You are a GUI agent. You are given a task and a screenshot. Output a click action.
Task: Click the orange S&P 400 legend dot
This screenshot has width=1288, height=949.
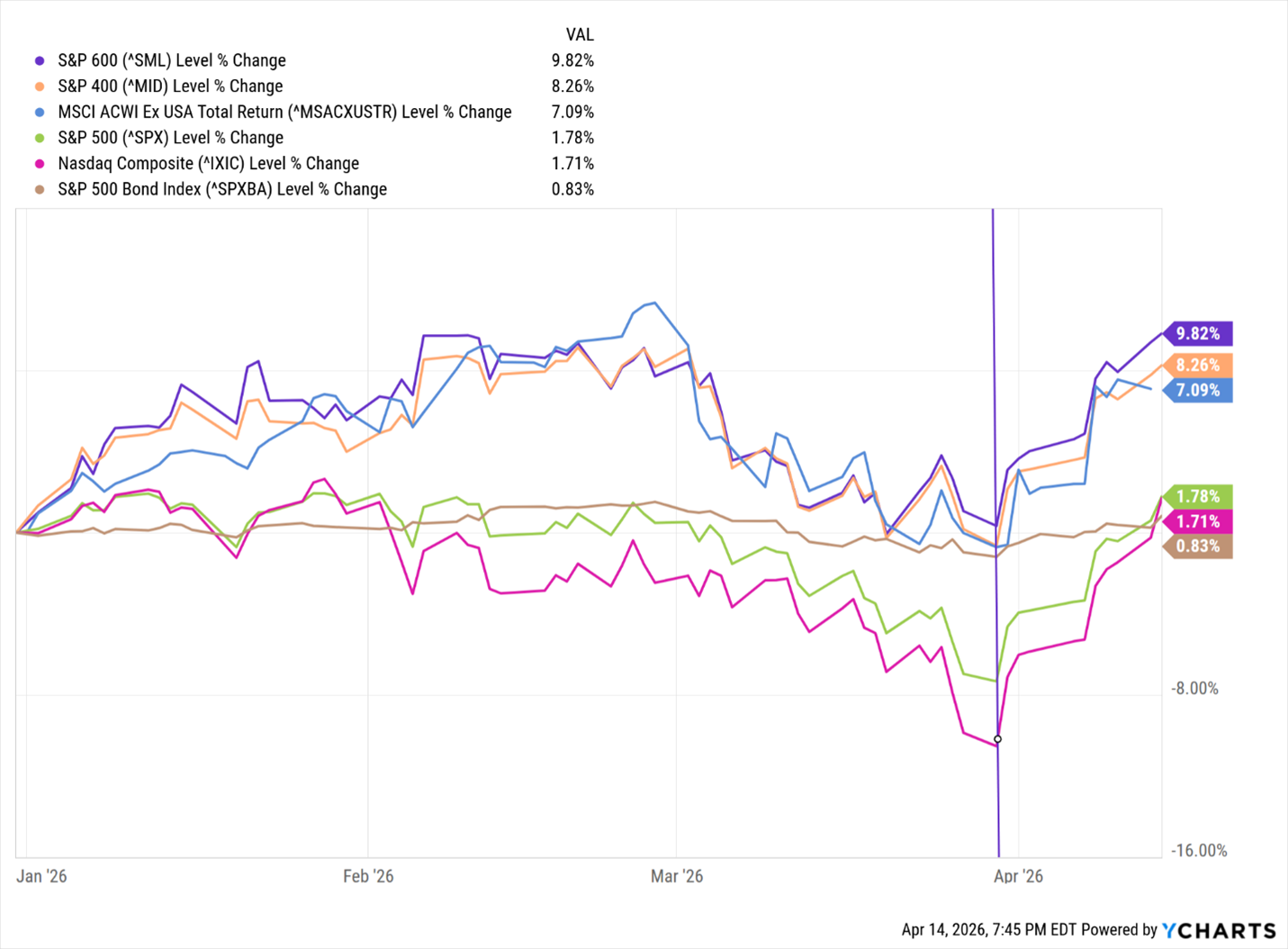point(40,86)
